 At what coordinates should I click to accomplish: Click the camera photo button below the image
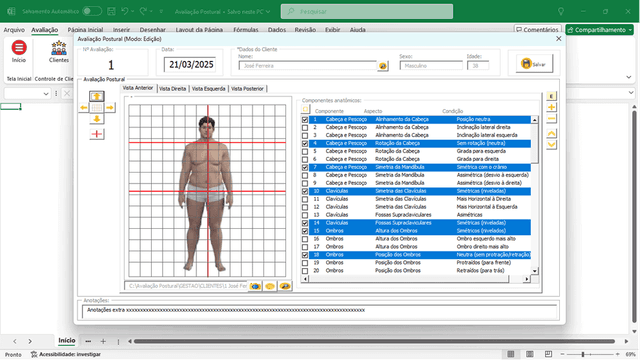(255, 286)
